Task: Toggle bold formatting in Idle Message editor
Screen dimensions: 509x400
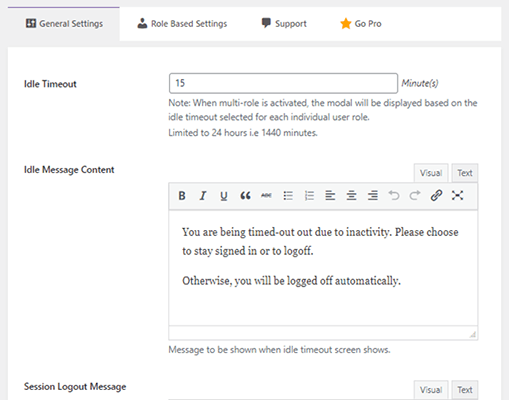Action: 182,196
